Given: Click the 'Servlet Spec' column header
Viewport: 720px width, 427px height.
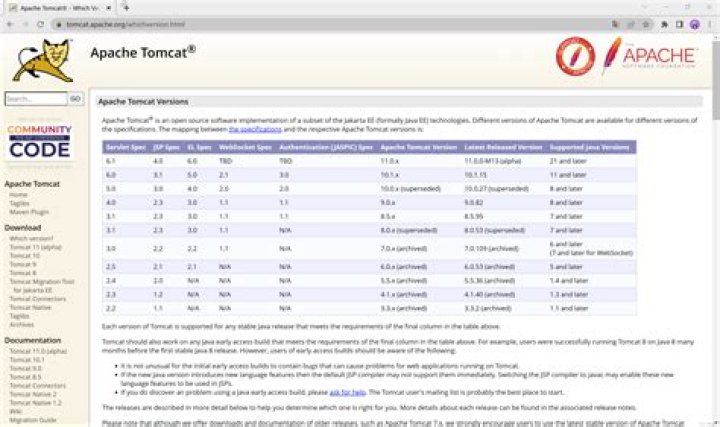Looking at the screenshot, I should coord(126,147).
